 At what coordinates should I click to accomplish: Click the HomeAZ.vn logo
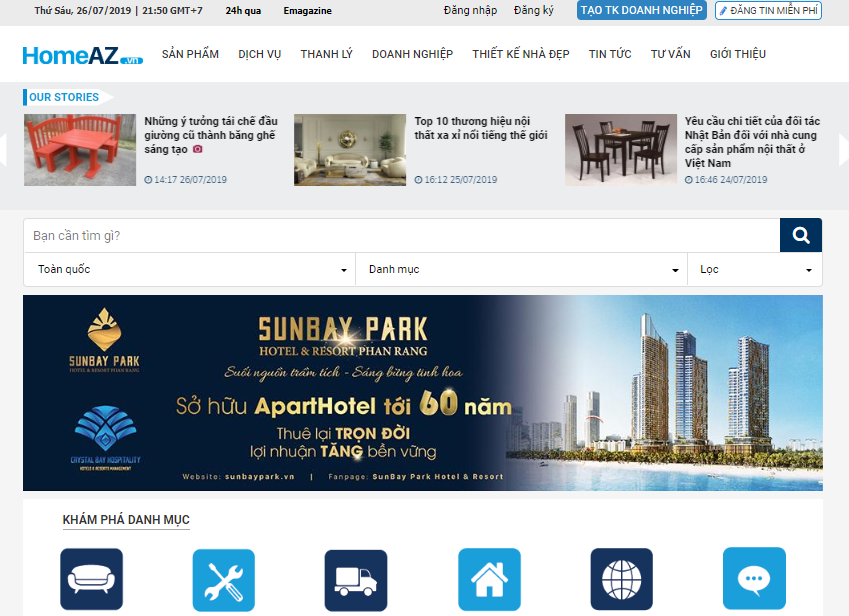[x=82, y=55]
